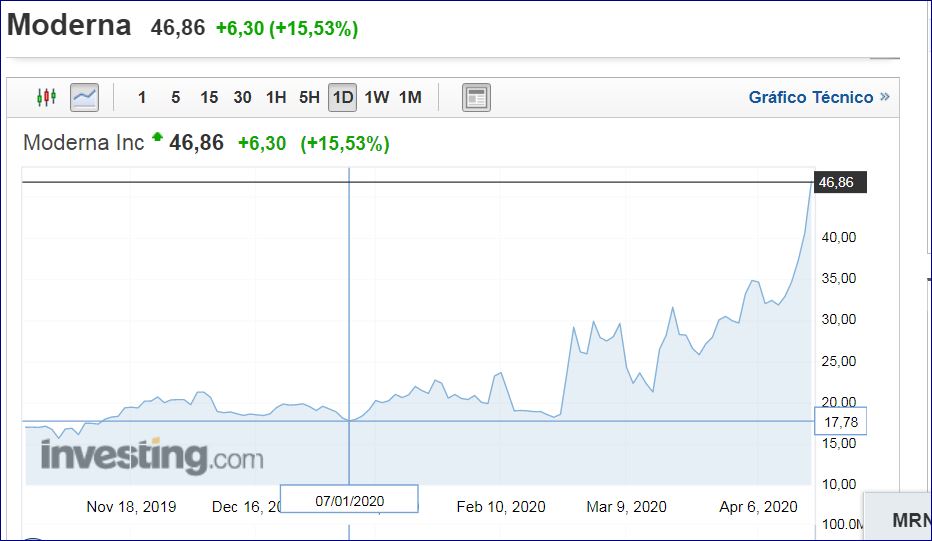
Task: Click the green up arrow beside Moderna Inc
Action: coord(157,138)
